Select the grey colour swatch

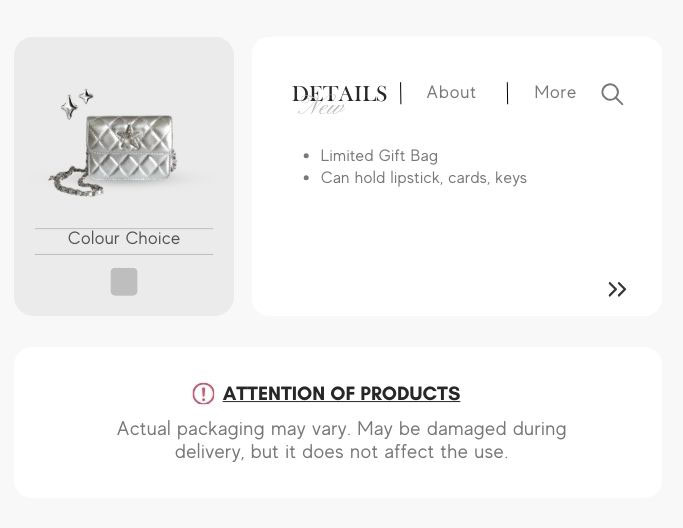point(124,282)
